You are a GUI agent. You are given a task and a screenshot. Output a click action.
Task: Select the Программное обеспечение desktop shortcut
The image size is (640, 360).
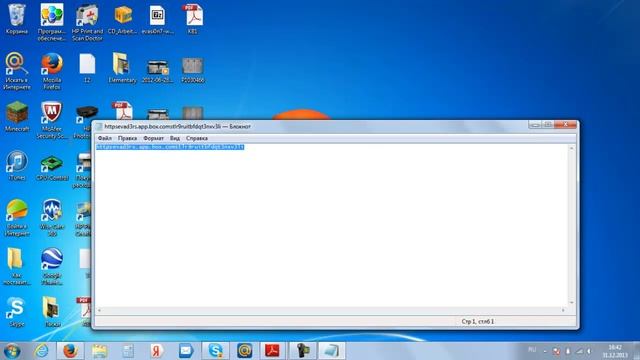pos(52,22)
